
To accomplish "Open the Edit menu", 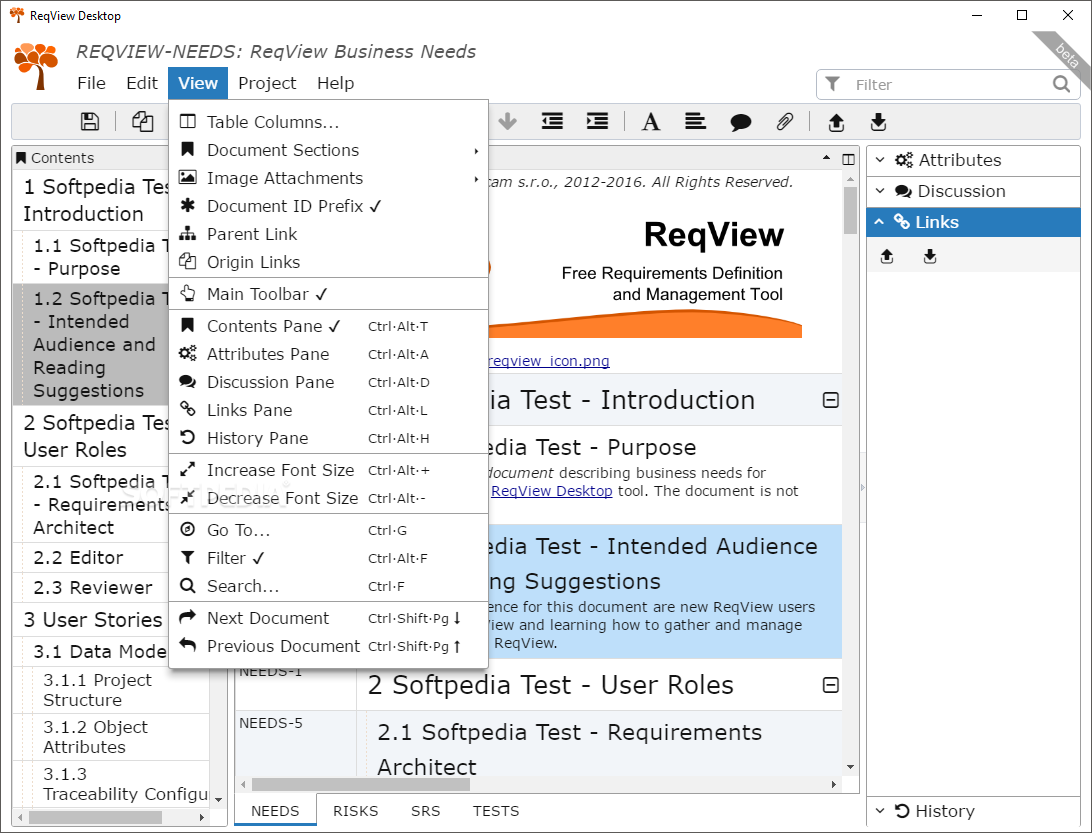I will 142,83.
